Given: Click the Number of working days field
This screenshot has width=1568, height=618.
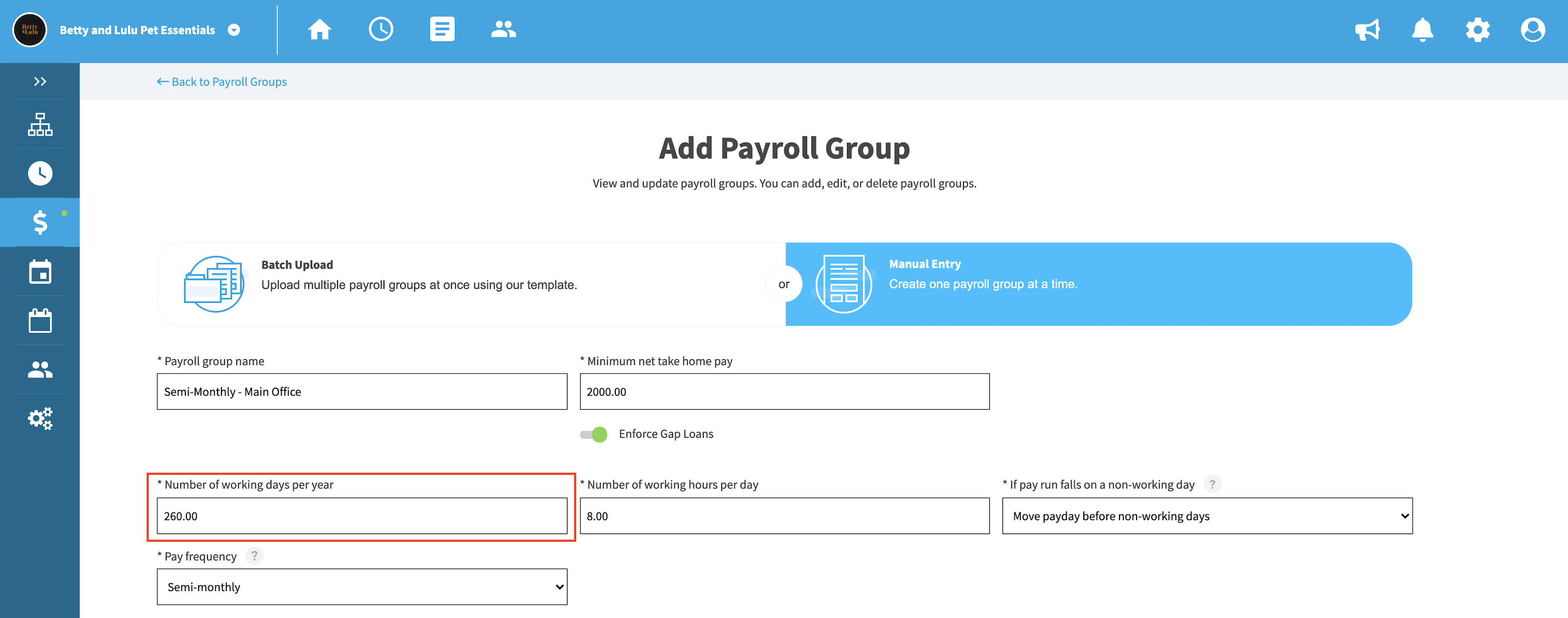Looking at the screenshot, I should point(362,515).
